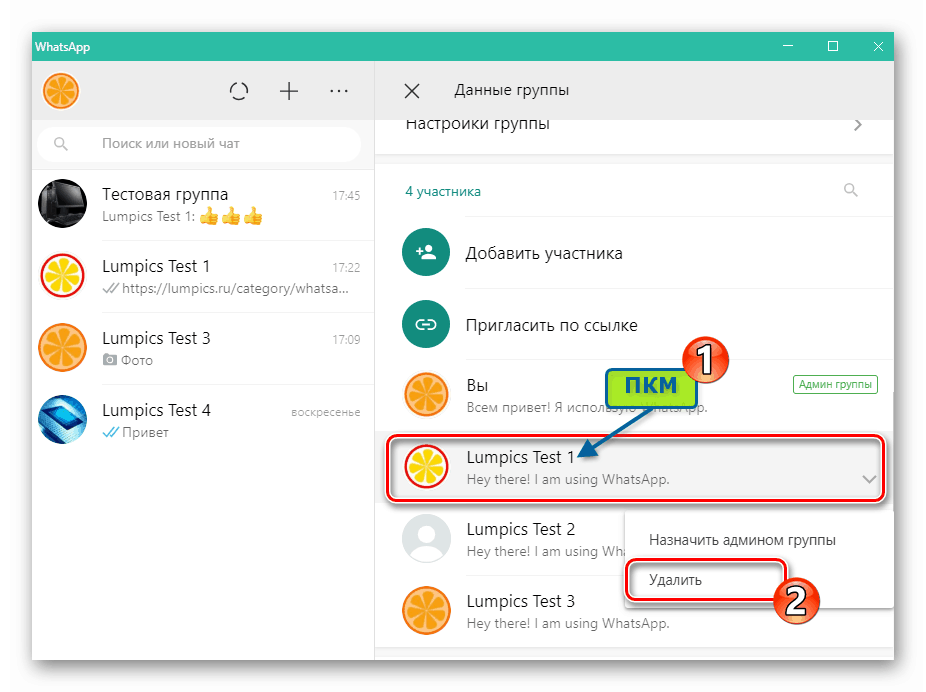Image resolution: width=926 pixels, height=692 pixels.
Task: Click the Lumpics Test 3 orange avatar in the chat list
Action: [63, 348]
